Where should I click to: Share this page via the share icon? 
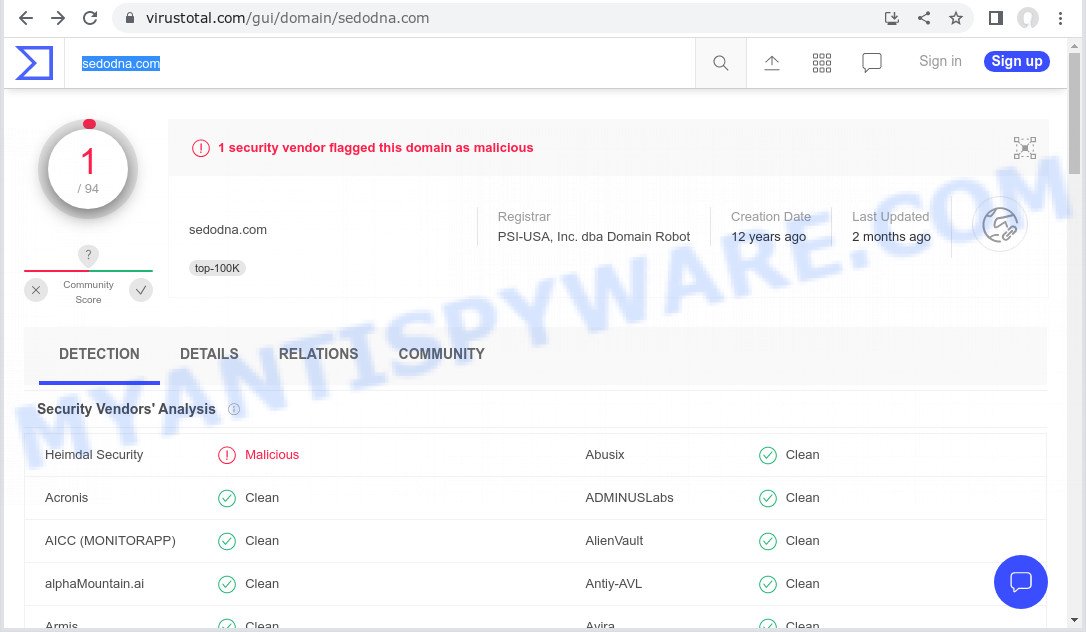pyautogui.click(x=924, y=18)
